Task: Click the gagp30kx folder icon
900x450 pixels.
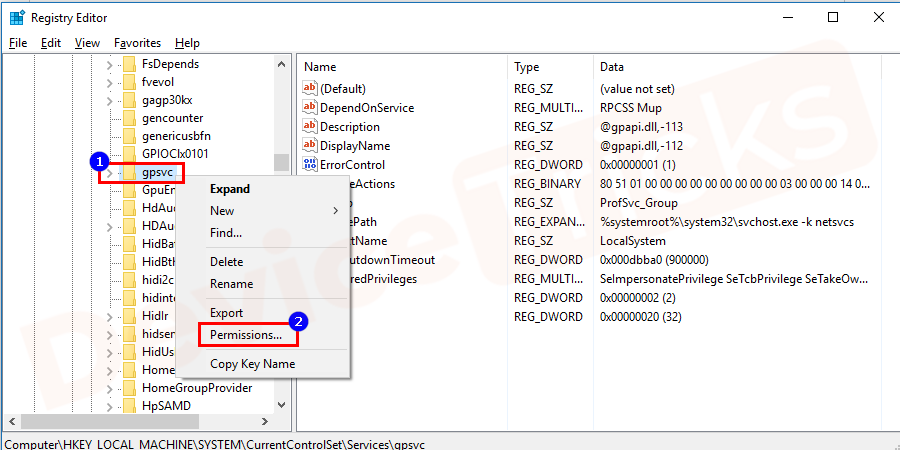Action: (x=130, y=100)
